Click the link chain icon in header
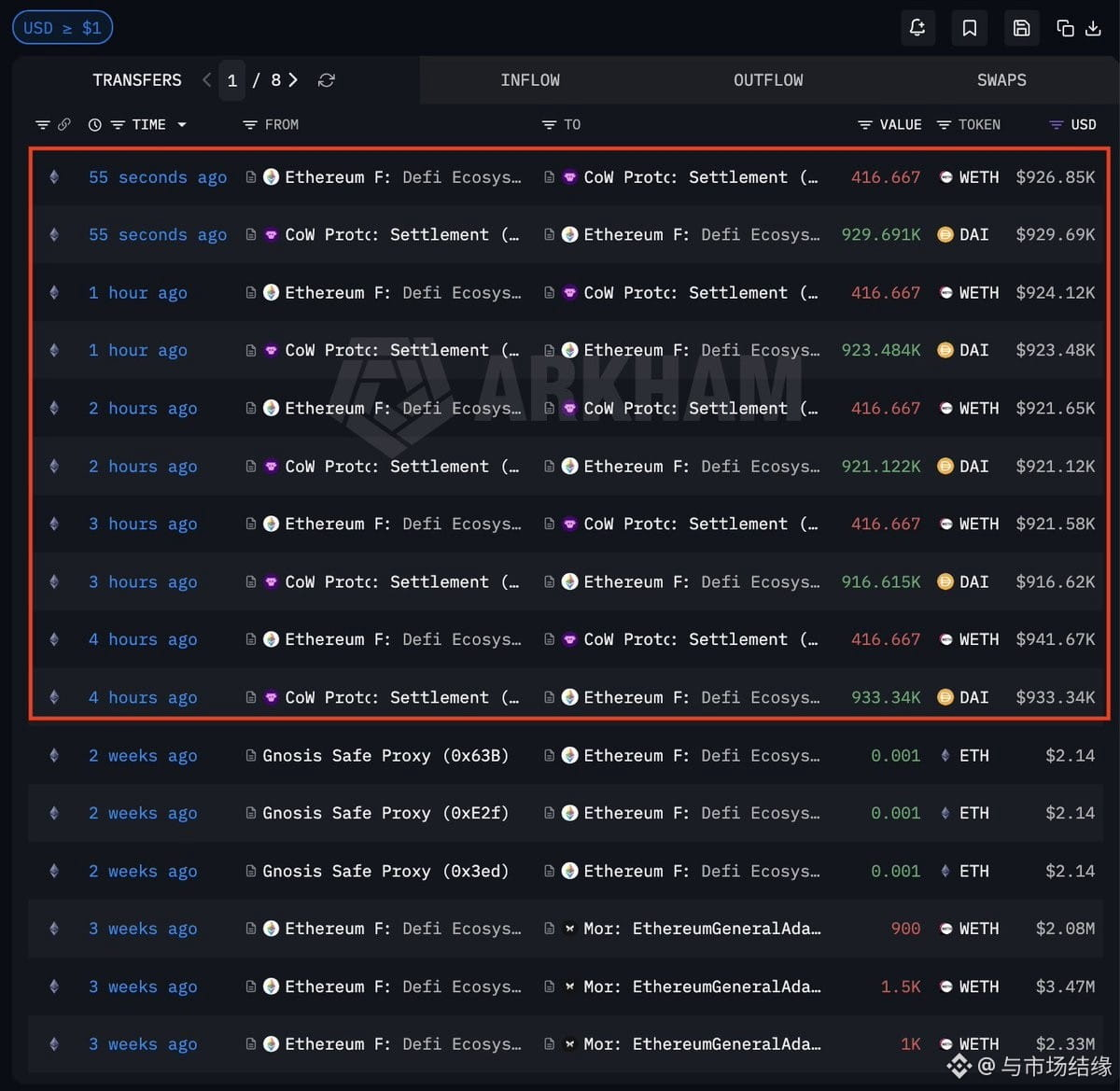The image size is (1120, 1091). click(x=63, y=124)
